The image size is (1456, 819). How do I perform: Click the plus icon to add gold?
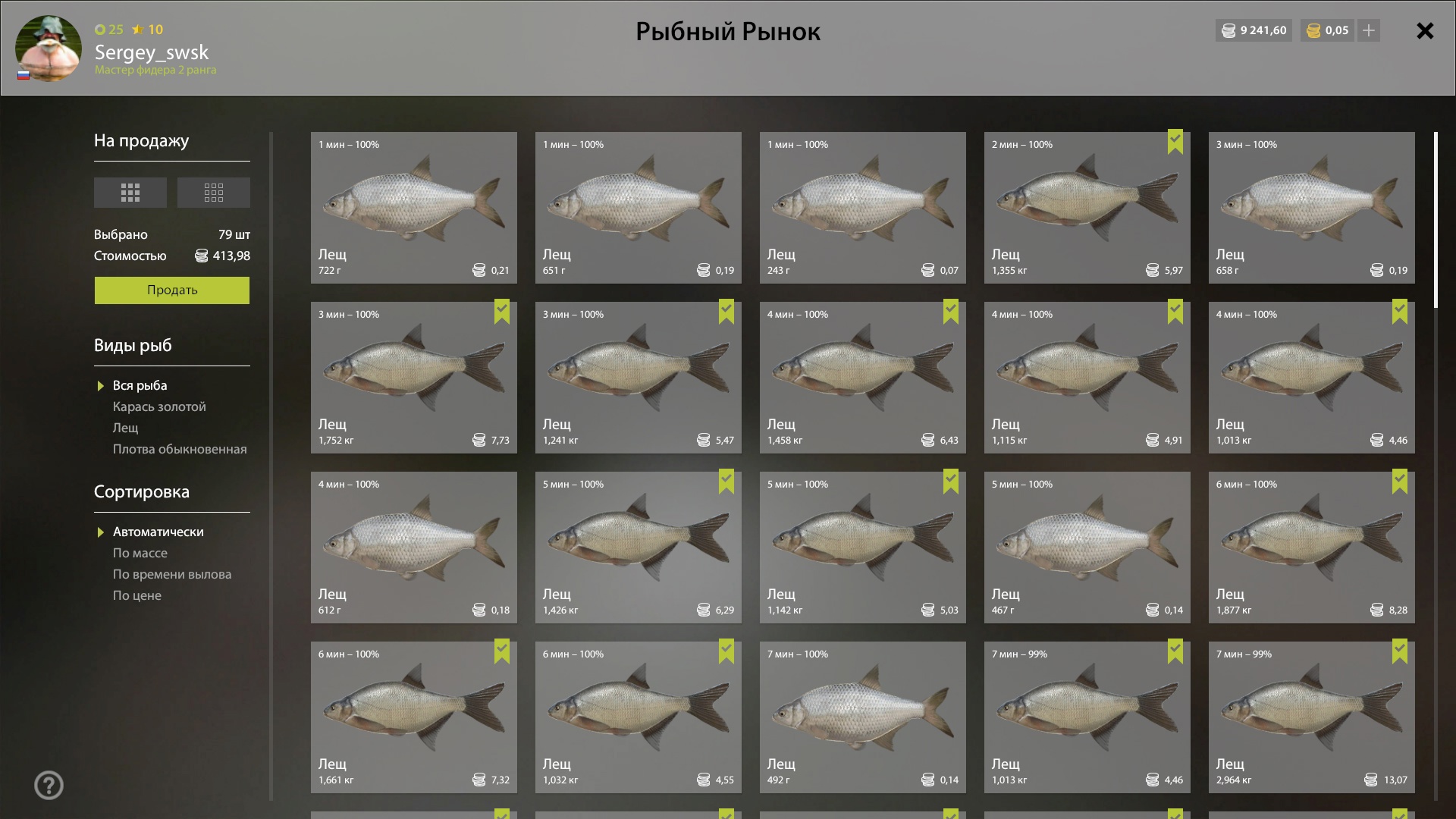[x=1369, y=30]
